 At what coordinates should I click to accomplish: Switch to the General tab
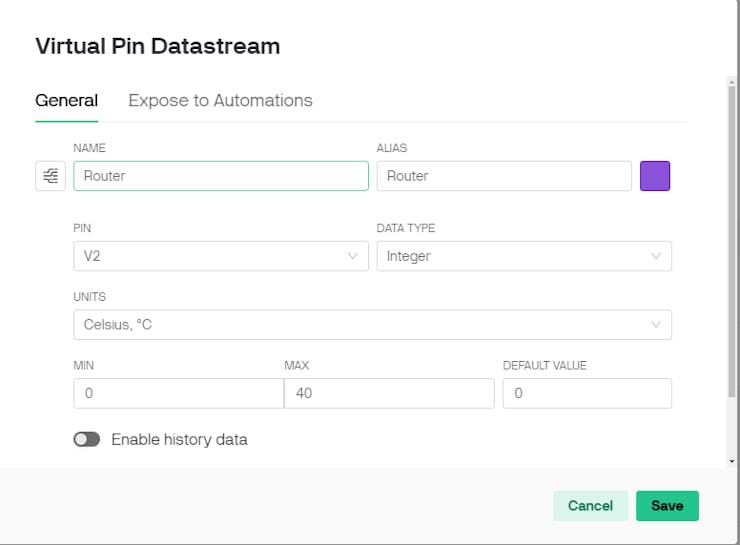pos(66,100)
